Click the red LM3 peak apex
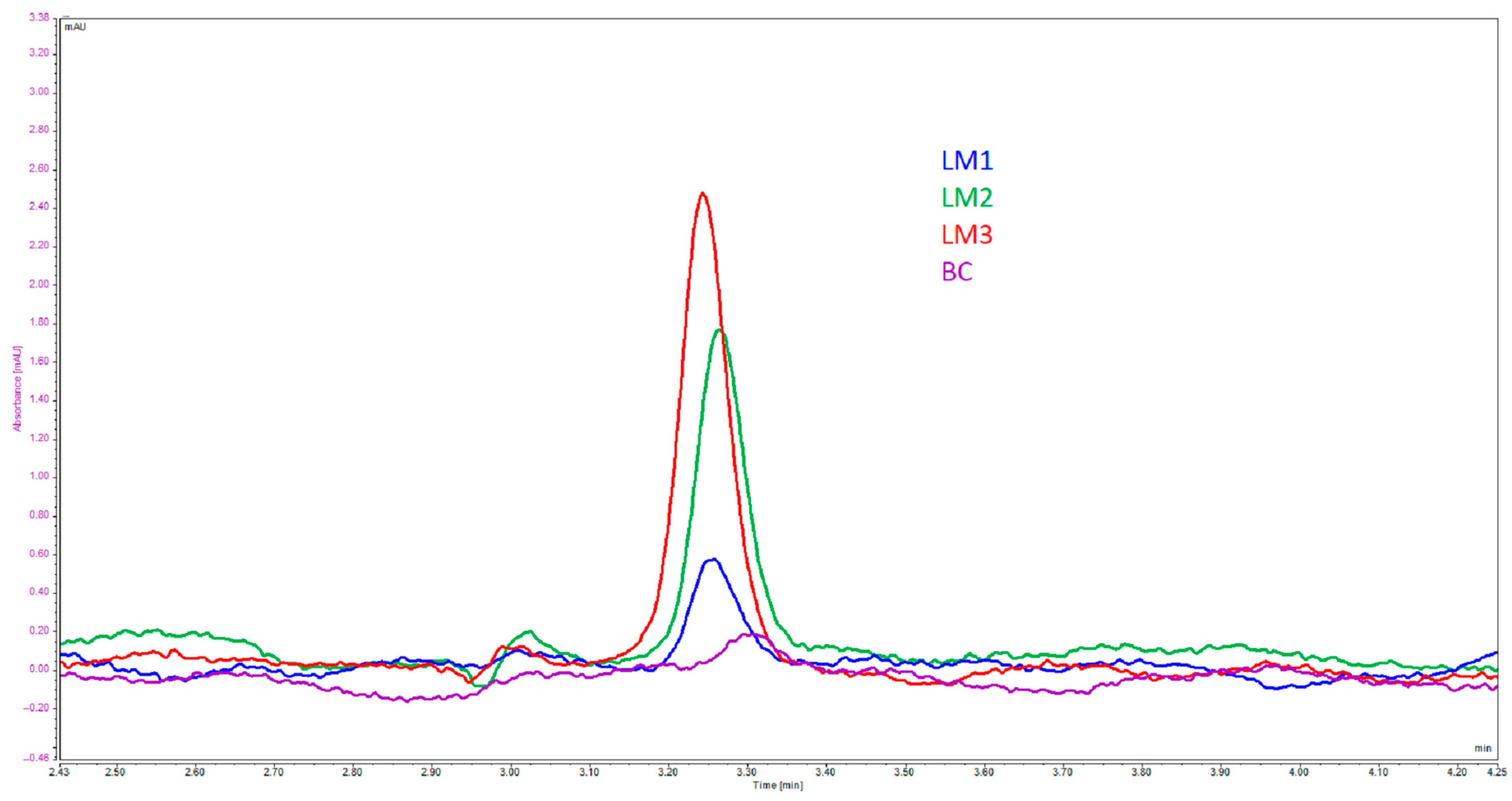 [702, 193]
